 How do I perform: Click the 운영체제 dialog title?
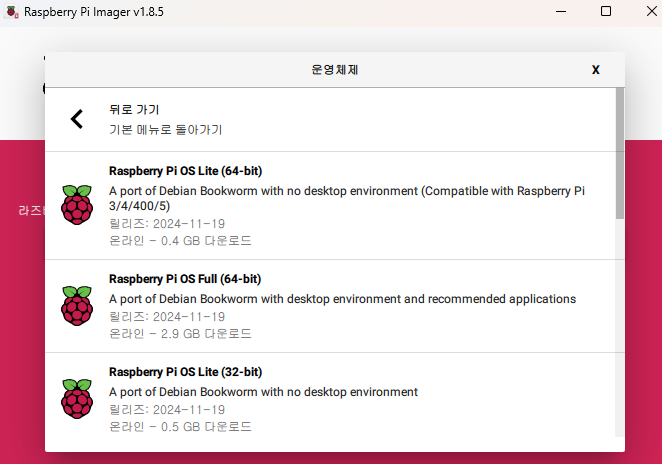click(334, 70)
